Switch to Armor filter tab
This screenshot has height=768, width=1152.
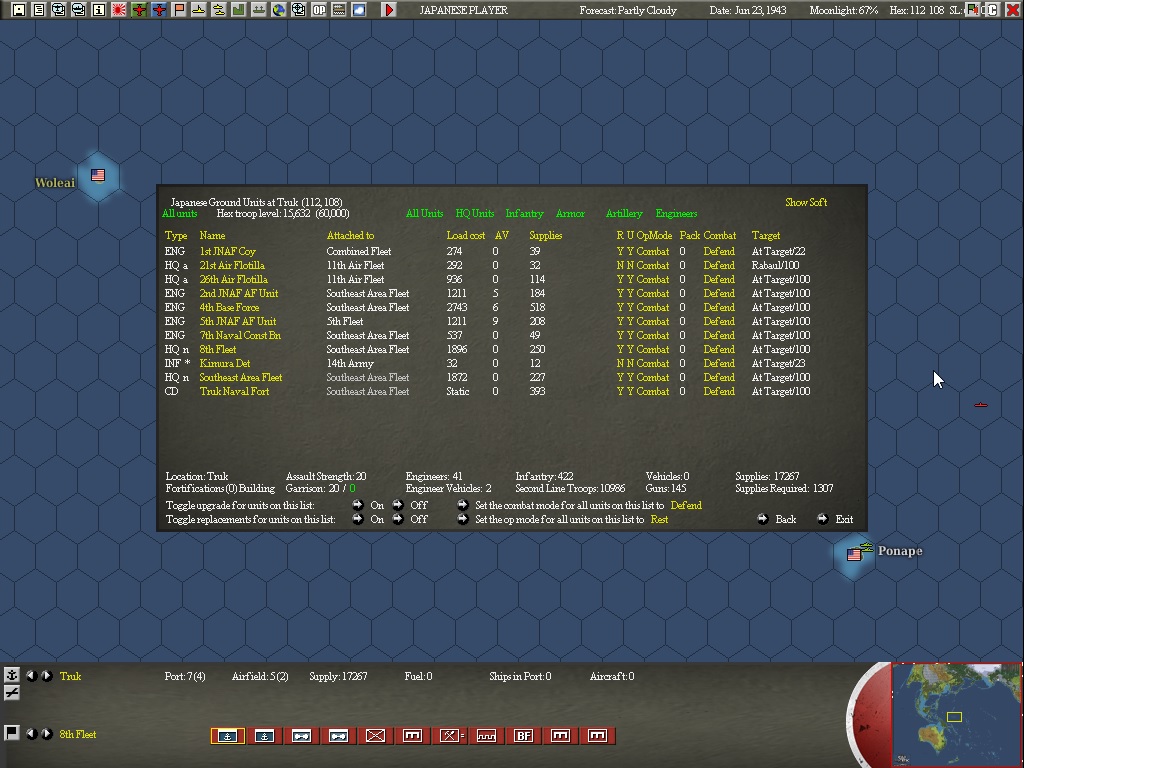(x=570, y=213)
